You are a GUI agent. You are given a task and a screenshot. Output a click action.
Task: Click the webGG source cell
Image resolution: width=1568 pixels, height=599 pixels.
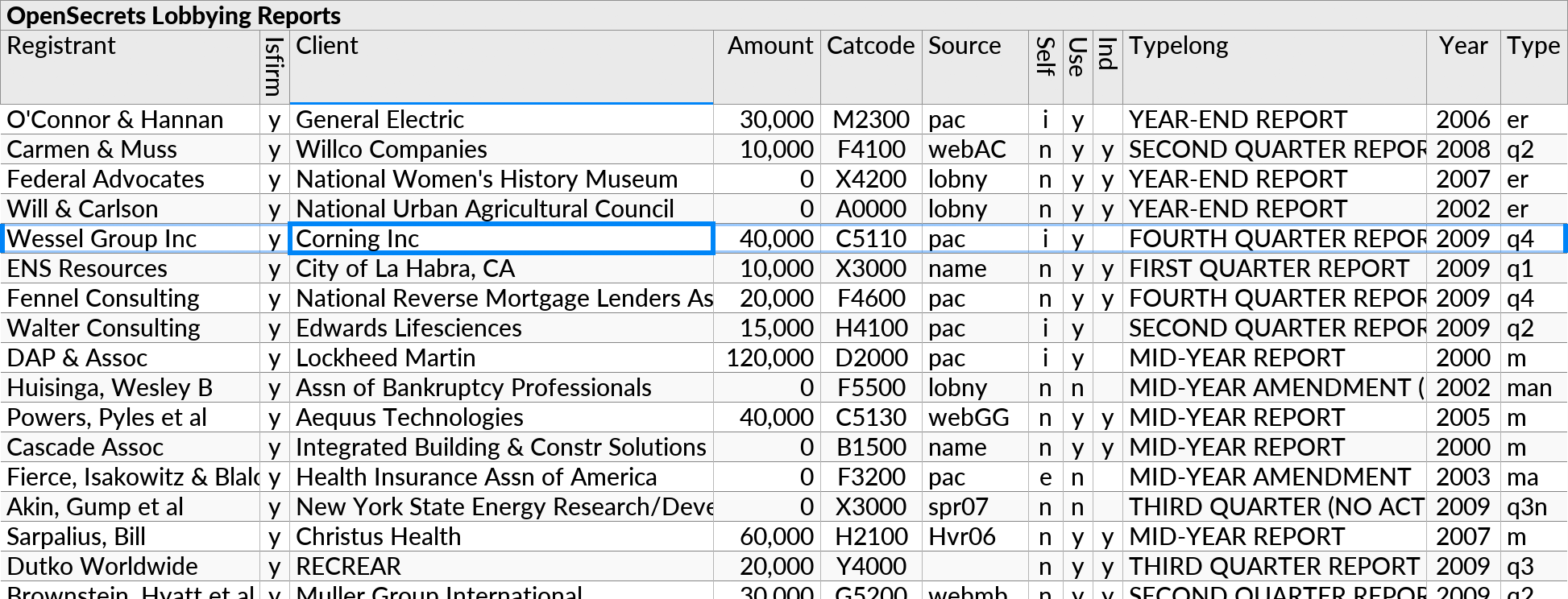point(975,417)
